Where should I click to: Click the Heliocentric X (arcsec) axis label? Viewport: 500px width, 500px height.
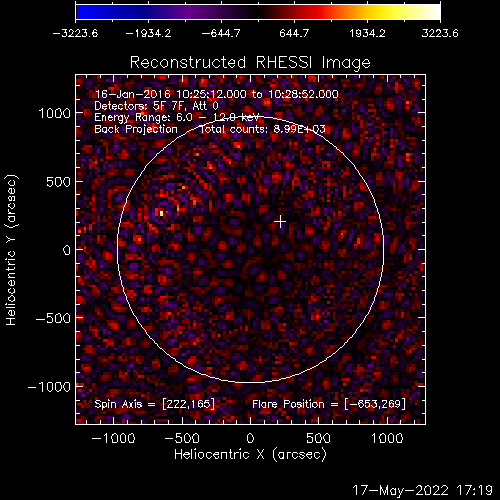point(250,455)
